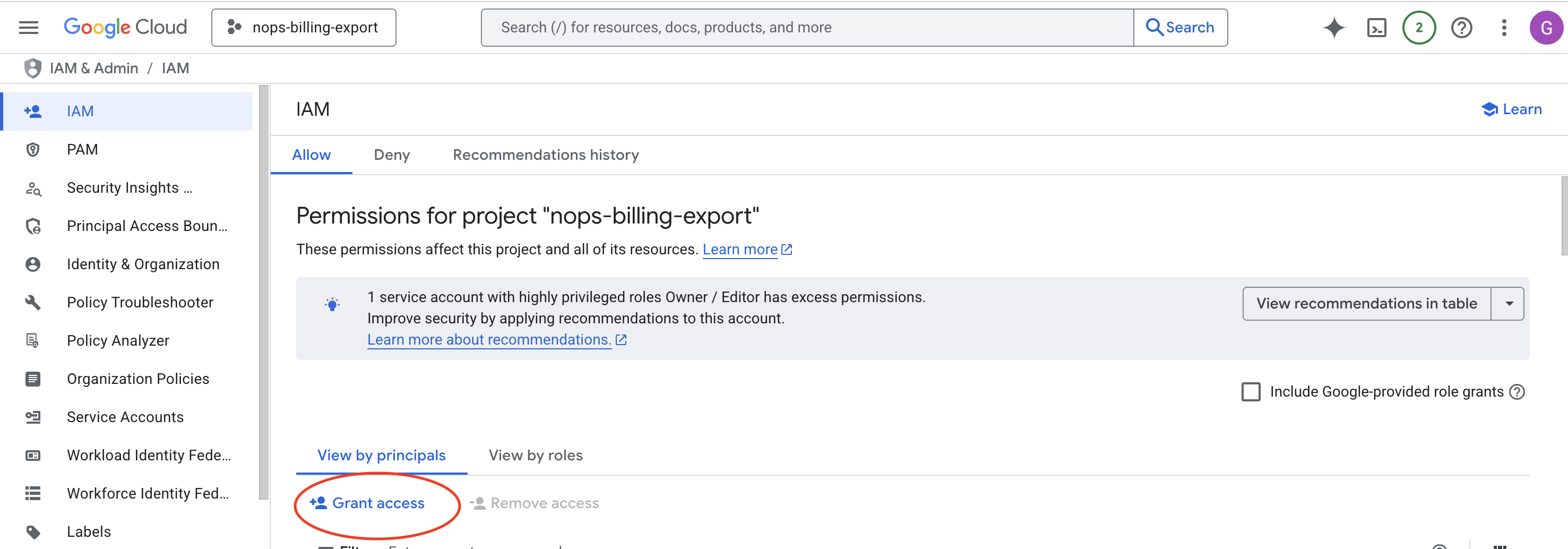Click the resource search field
Screen dimensions: 1568x549
pyautogui.click(x=791, y=27)
